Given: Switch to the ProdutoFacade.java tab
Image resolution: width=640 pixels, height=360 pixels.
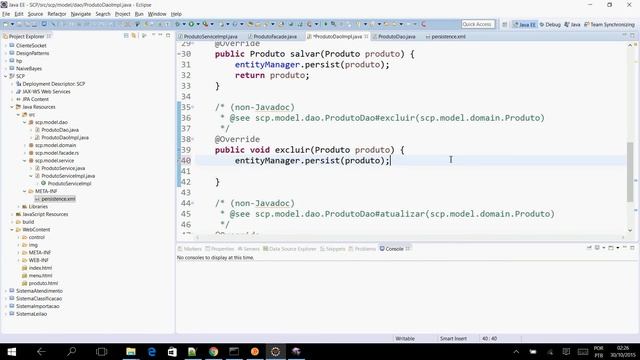Looking at the screenshot, I should 273,37.
